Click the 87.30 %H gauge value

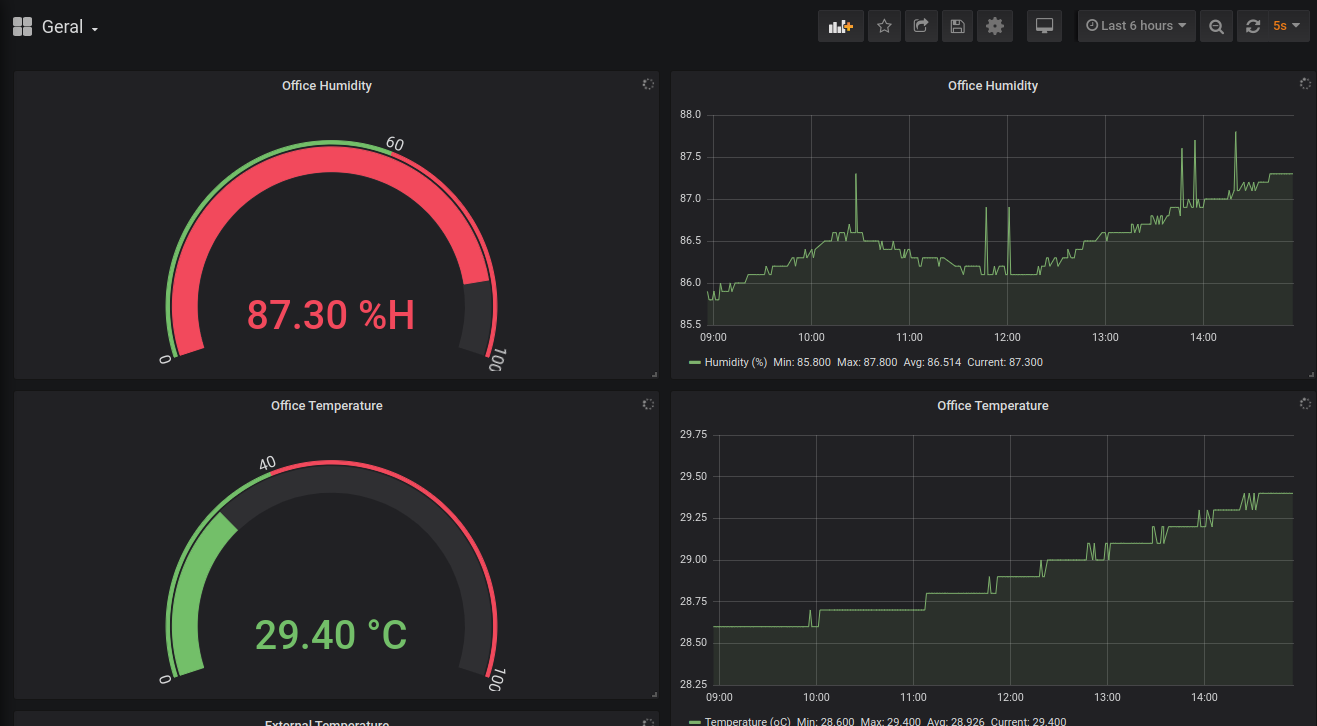[x=331, y=315]
